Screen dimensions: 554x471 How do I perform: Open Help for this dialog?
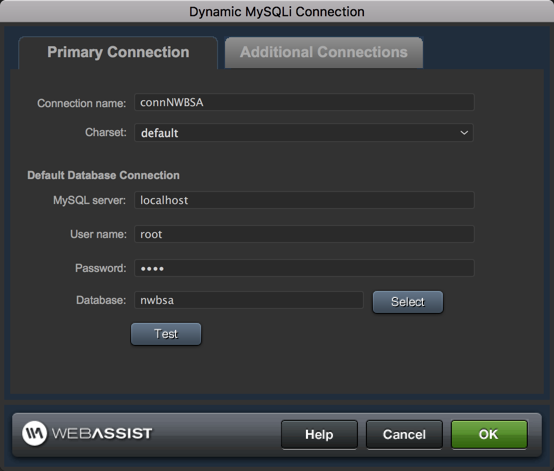click(x=319, y=434)
